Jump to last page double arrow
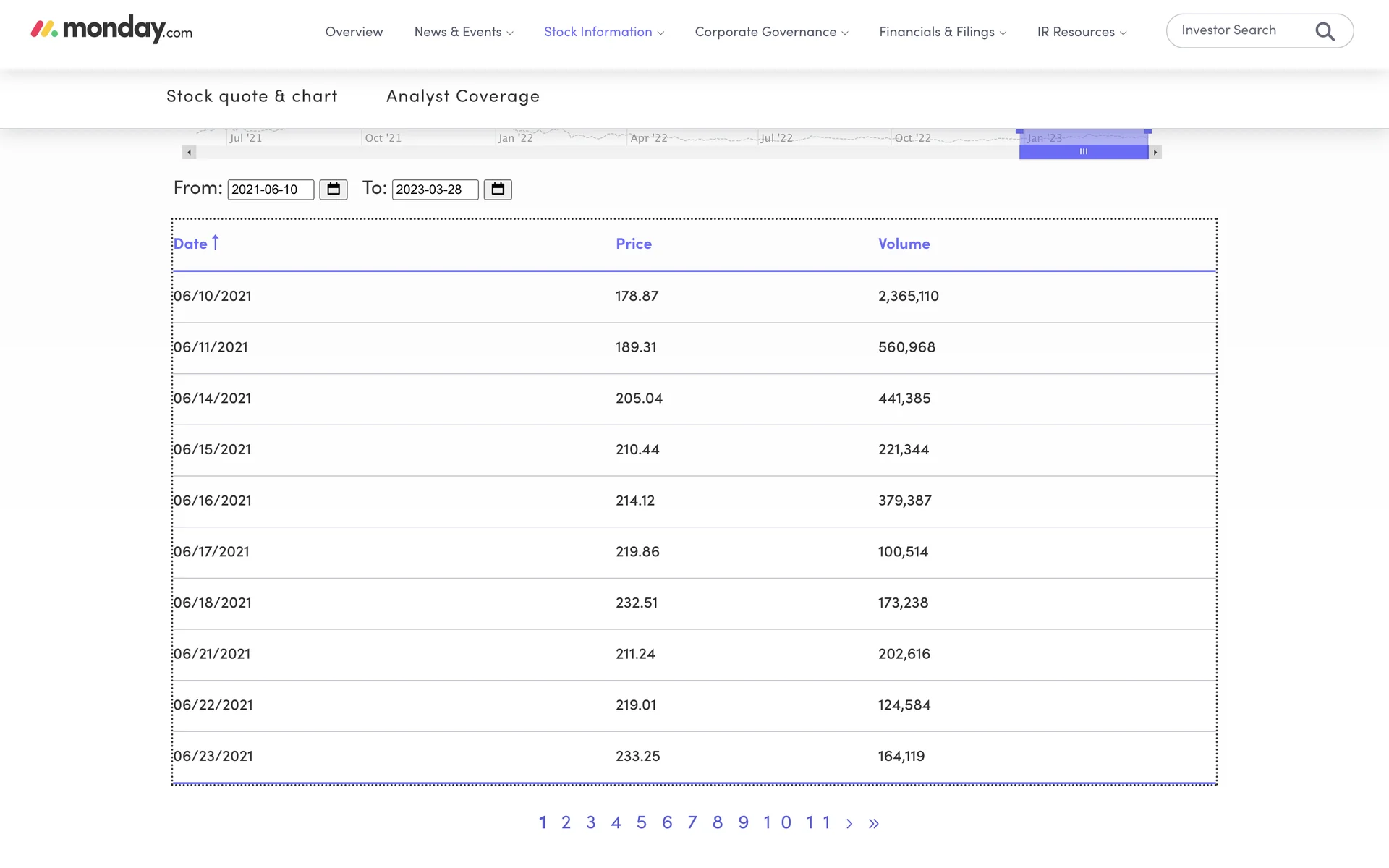 click(874, 823)
